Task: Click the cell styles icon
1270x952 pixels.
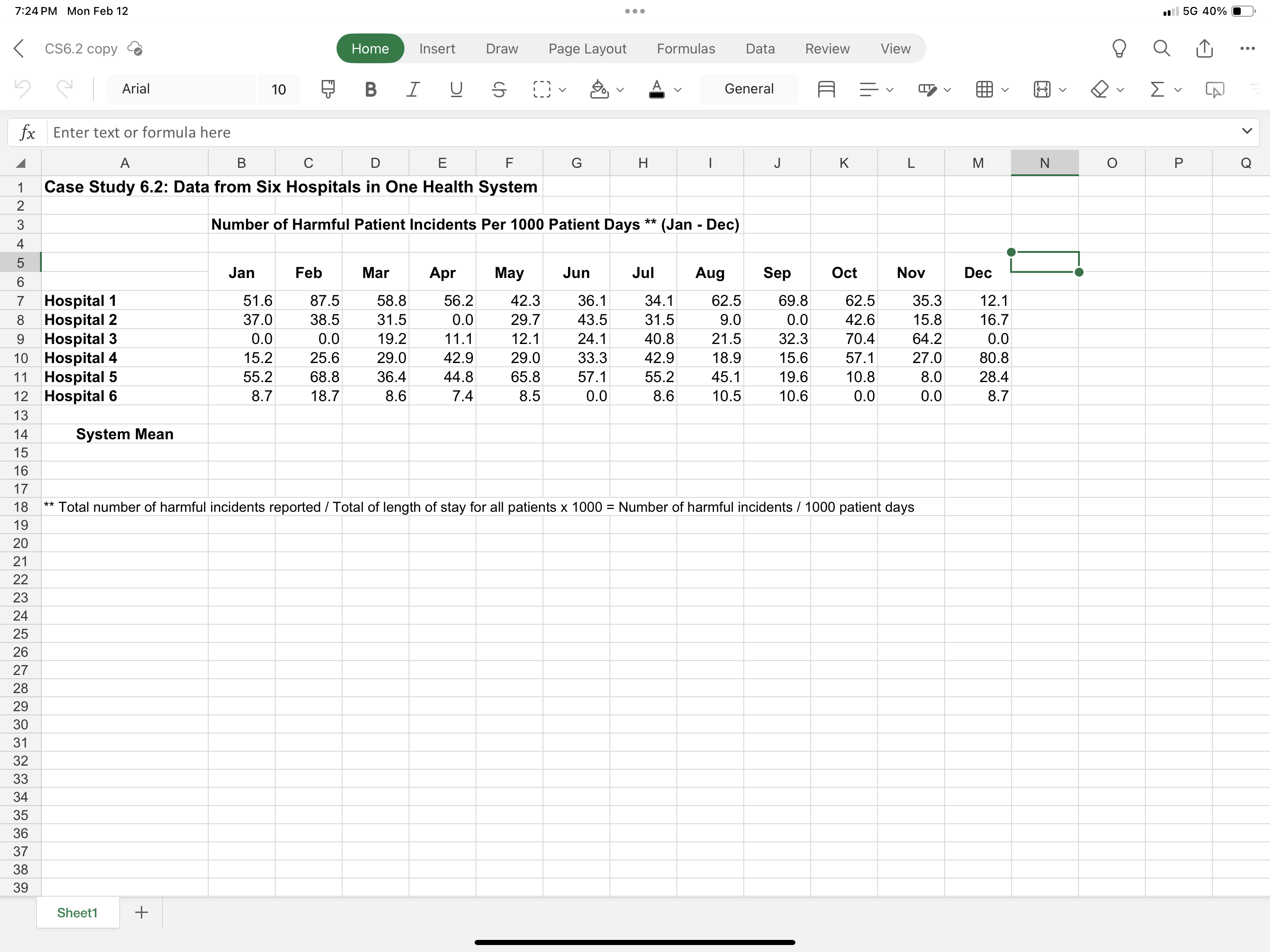Action: click(x=928, y=89)
